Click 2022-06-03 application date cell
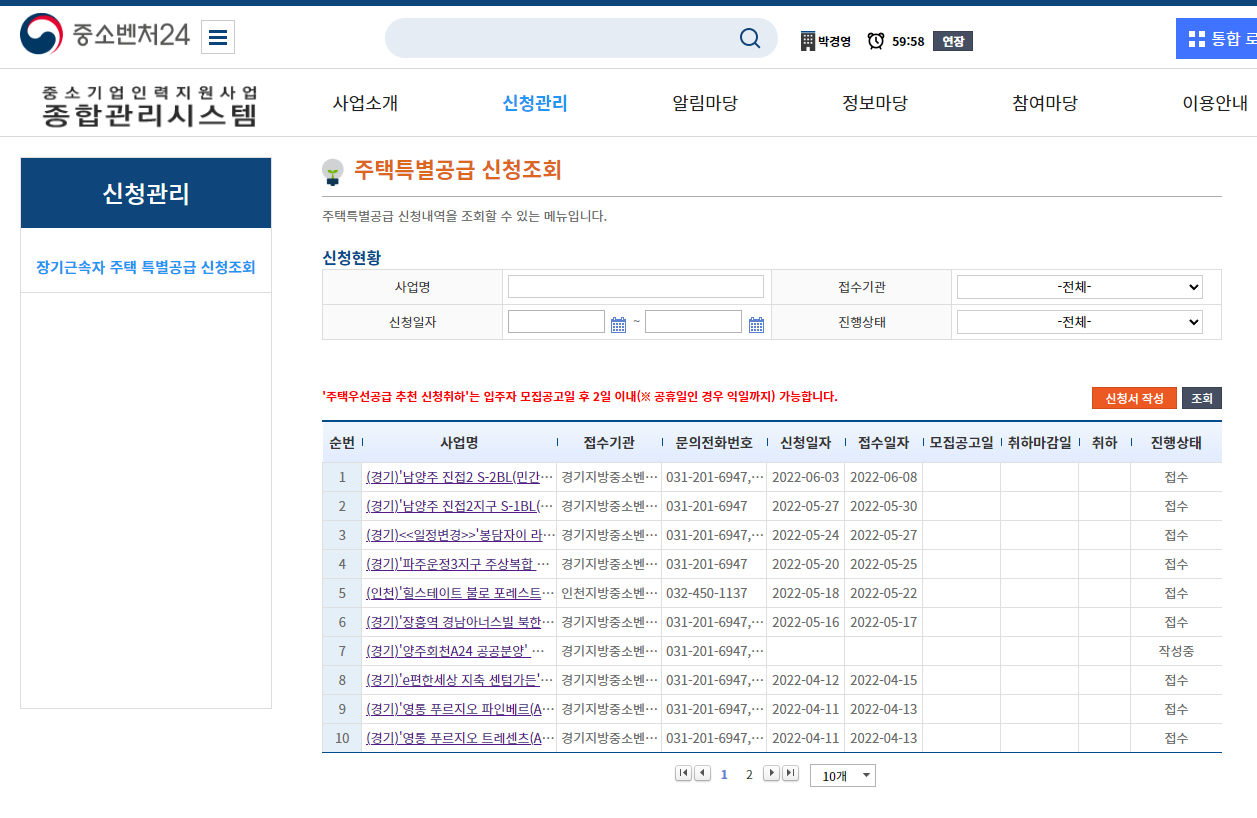 (x=805, y=477)
